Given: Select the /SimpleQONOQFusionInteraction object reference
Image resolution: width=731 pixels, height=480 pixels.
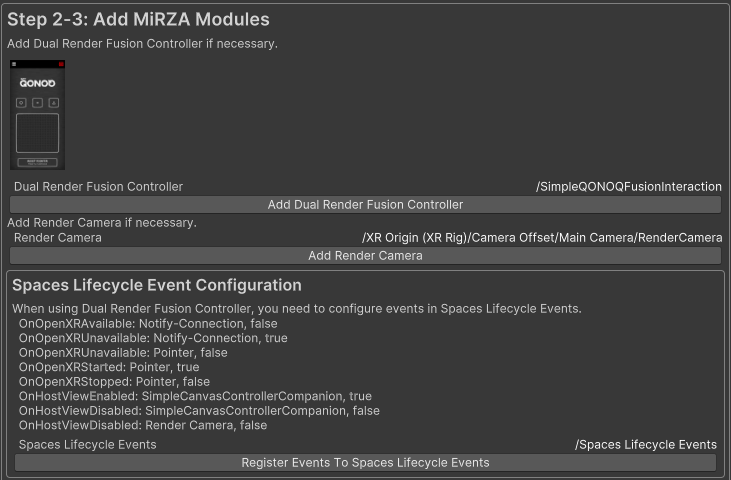Looking at the screenshot, I should tap(628, 186).
